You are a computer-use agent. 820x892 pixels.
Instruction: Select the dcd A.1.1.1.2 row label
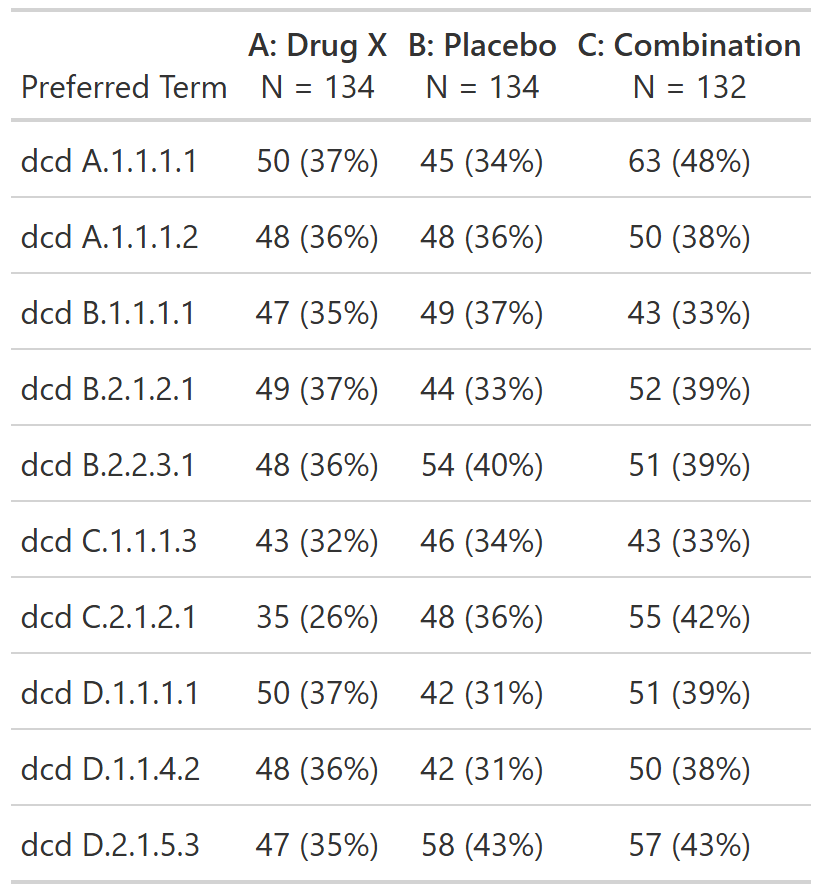[x=110, y=237]
